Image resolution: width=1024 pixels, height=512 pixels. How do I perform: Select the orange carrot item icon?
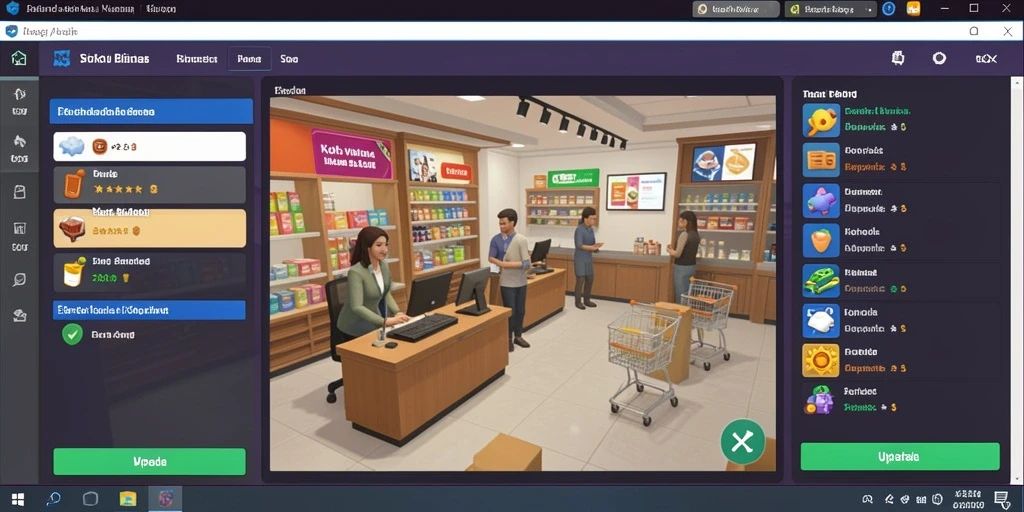pos(821,241)
